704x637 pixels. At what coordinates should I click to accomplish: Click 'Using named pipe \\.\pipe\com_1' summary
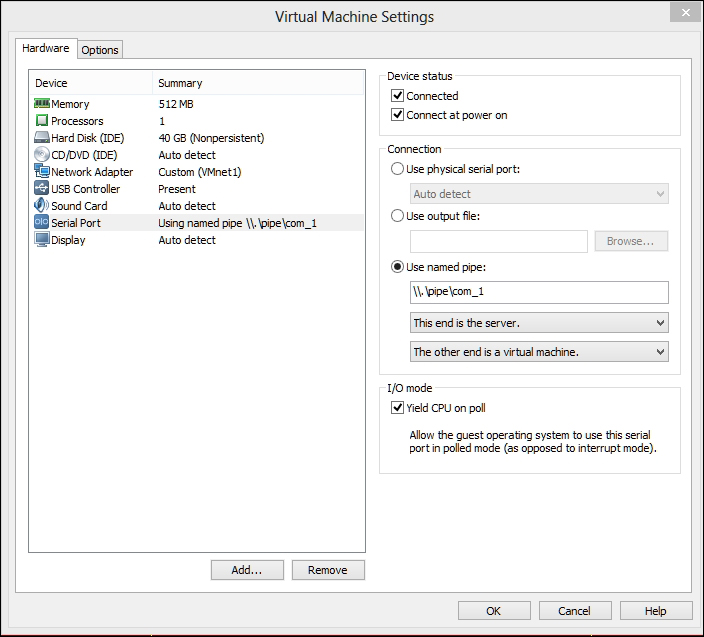click(238, 223)
